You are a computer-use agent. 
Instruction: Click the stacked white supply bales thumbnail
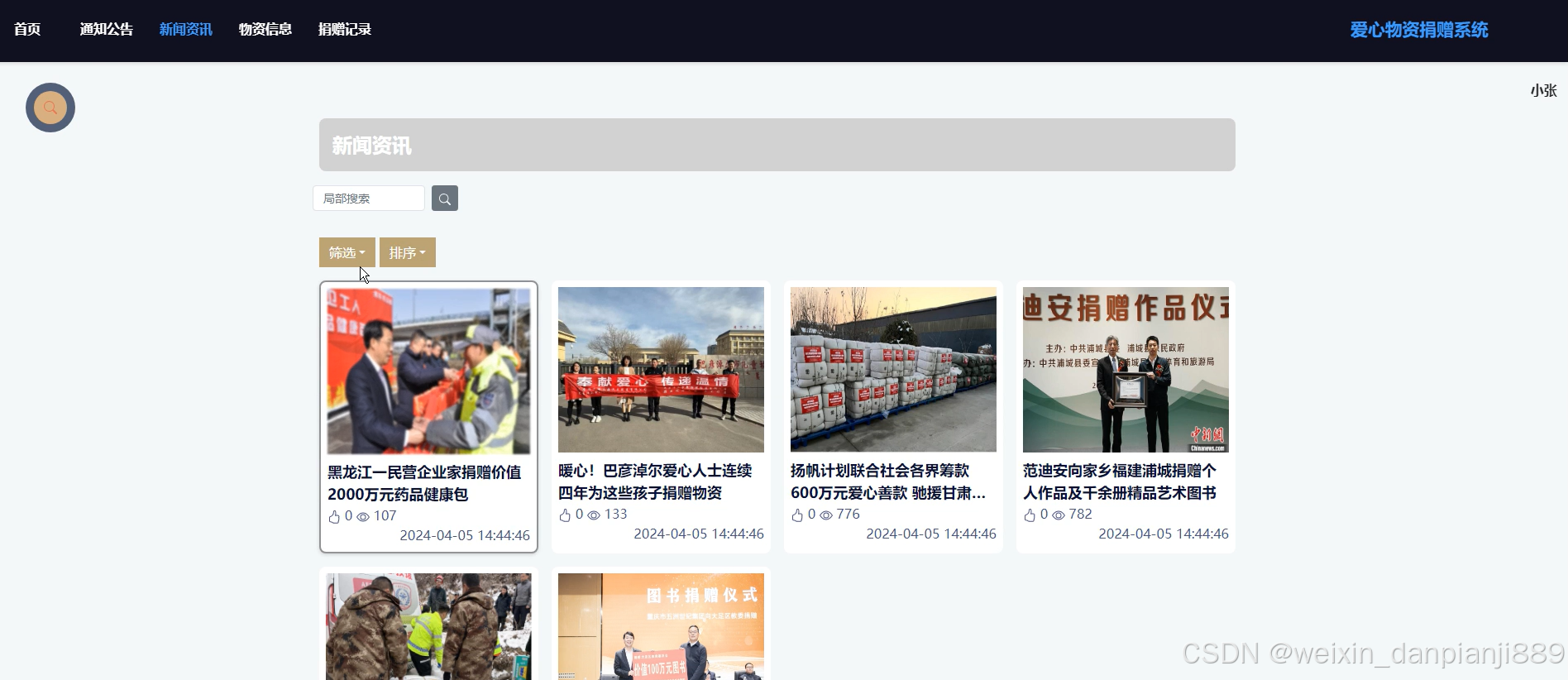click(x=893, y=370)
